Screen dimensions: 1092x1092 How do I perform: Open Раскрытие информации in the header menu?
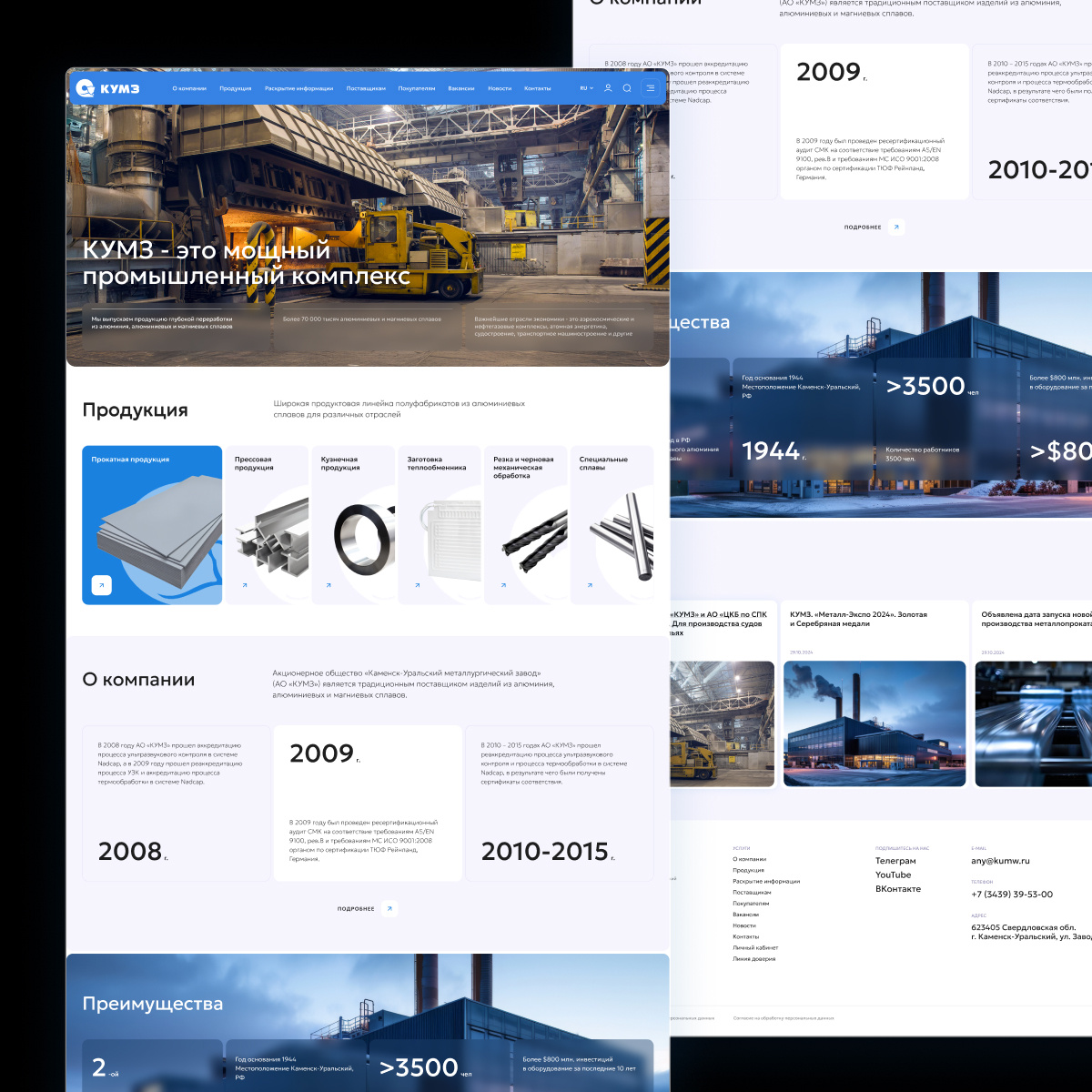coord(298,88)
